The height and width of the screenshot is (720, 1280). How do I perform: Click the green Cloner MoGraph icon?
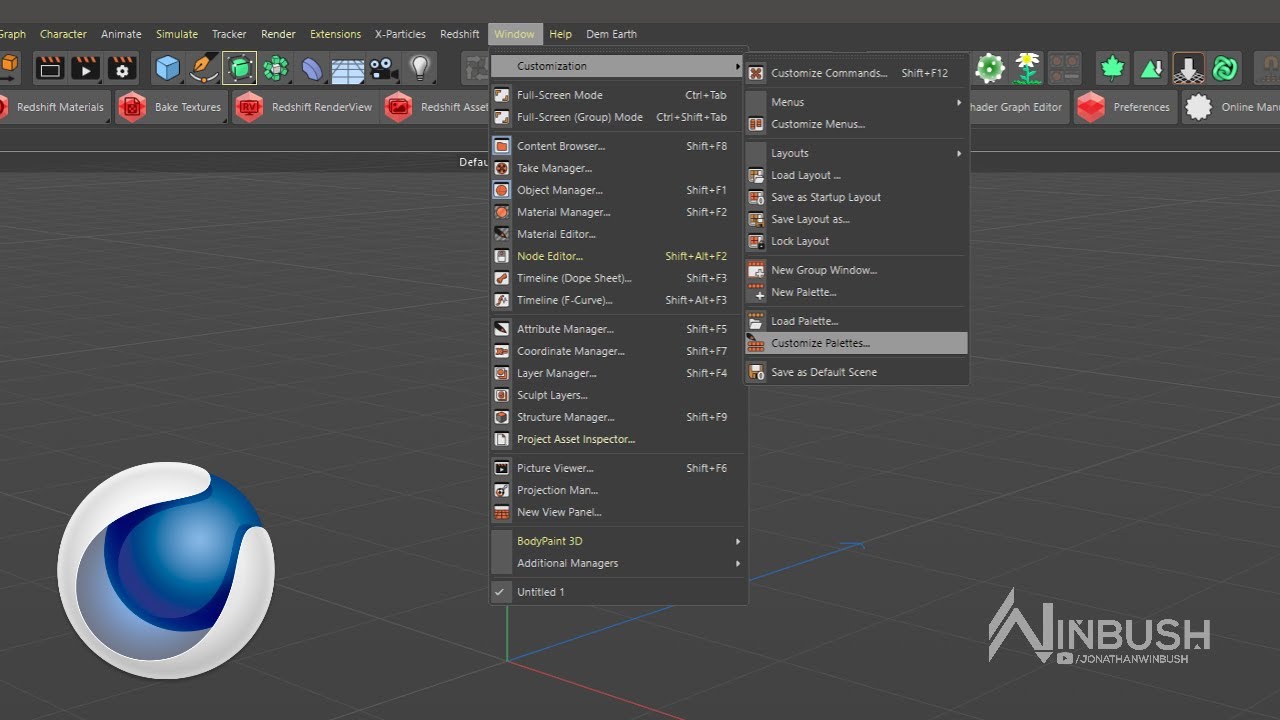click(275, 67)
